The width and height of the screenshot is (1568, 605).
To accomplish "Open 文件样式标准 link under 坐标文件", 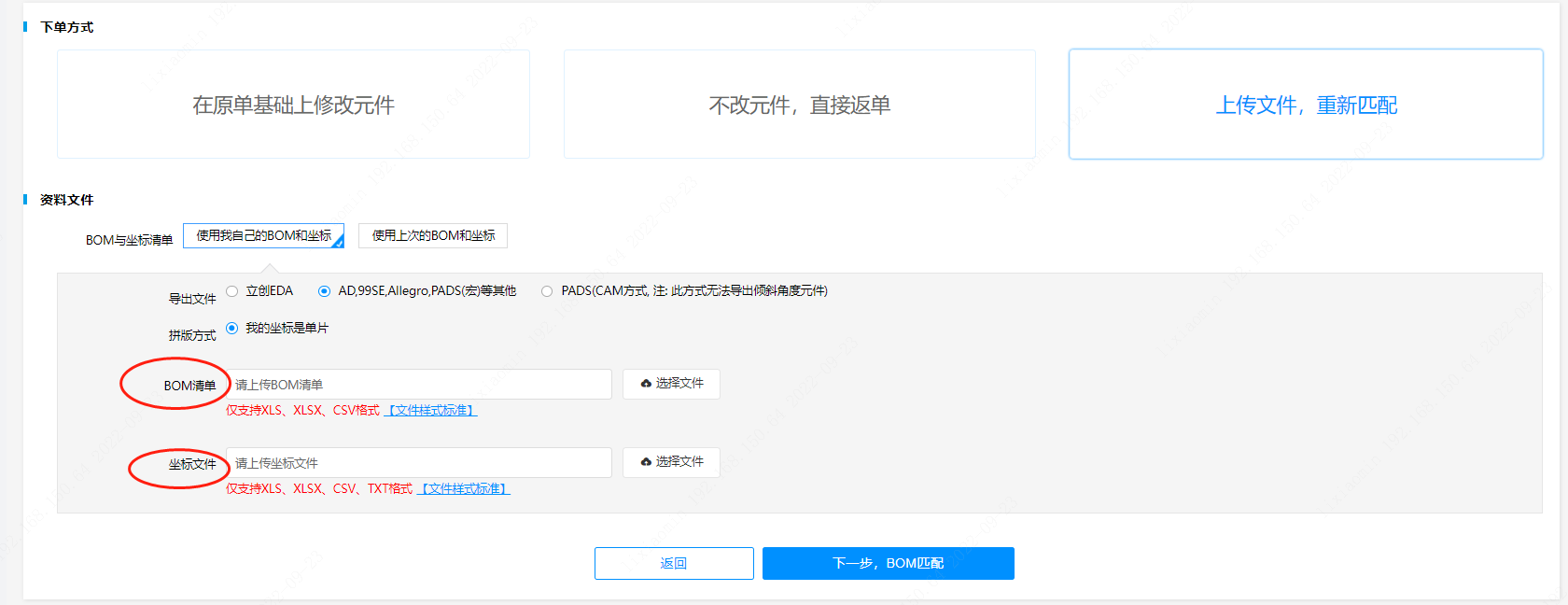I will pyautogui.click(x=464, y=489).
